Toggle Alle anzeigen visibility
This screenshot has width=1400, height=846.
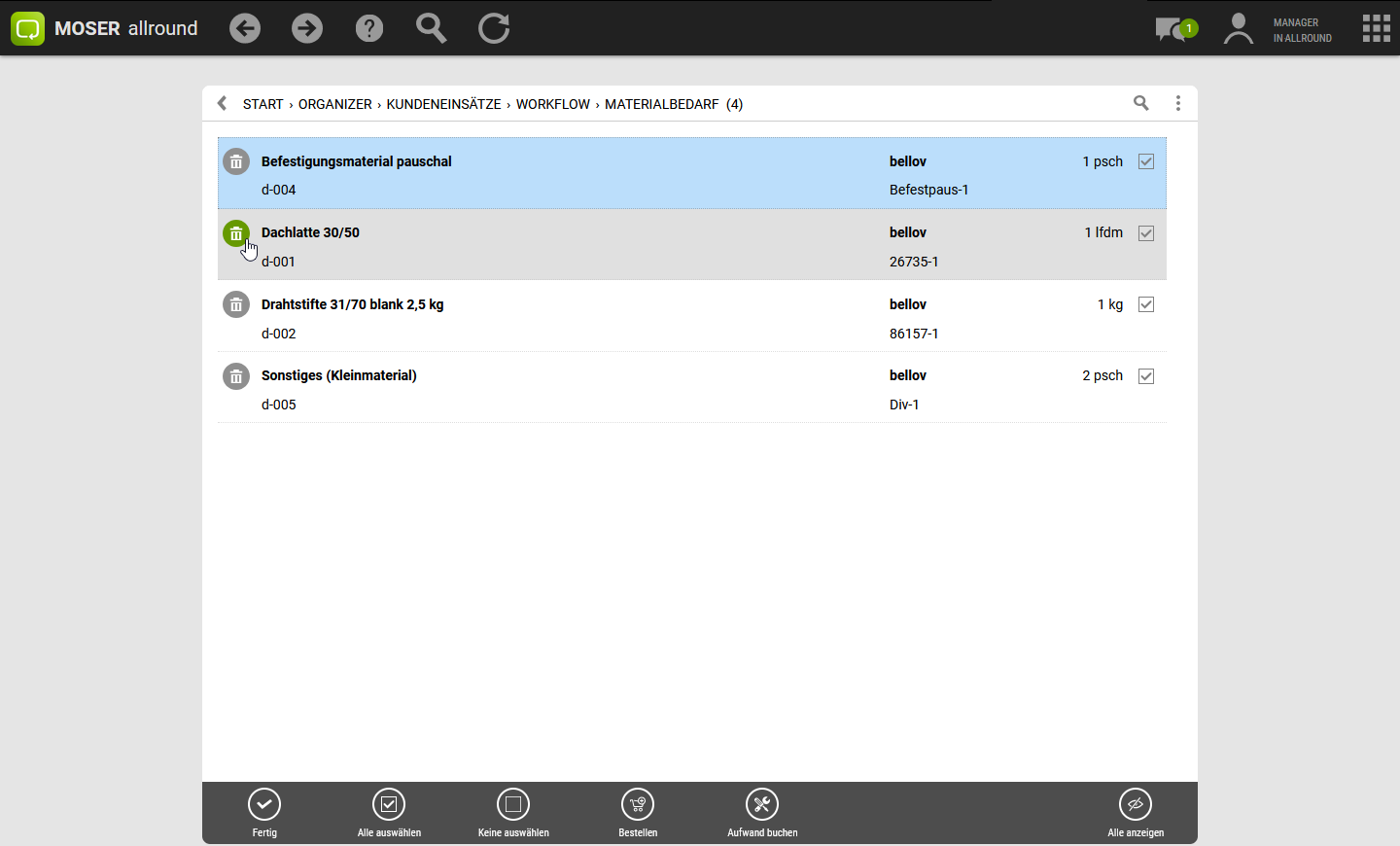[1135, 805]
